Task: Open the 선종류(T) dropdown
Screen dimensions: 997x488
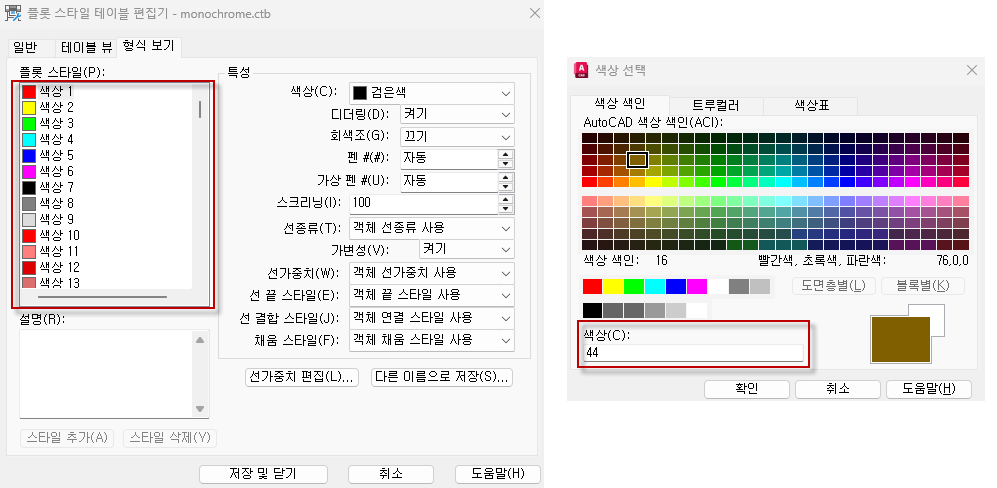Action: [x=432, y=228]
